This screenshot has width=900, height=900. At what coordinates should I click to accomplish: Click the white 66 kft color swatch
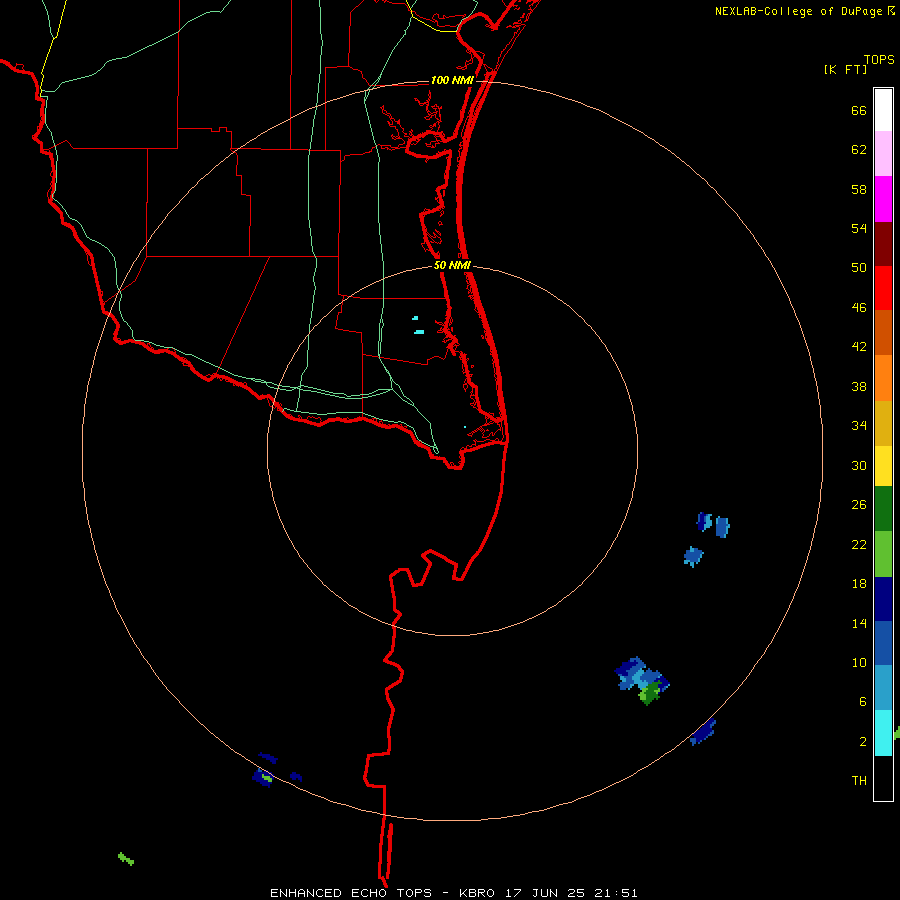[883, 110]
